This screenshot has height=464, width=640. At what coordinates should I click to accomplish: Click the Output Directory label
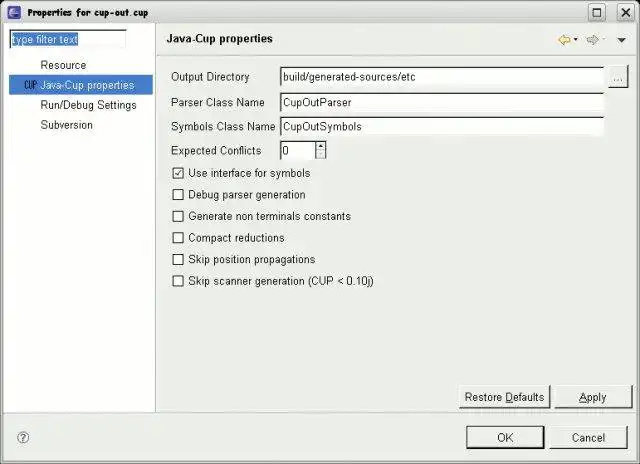tap(210, 77)
